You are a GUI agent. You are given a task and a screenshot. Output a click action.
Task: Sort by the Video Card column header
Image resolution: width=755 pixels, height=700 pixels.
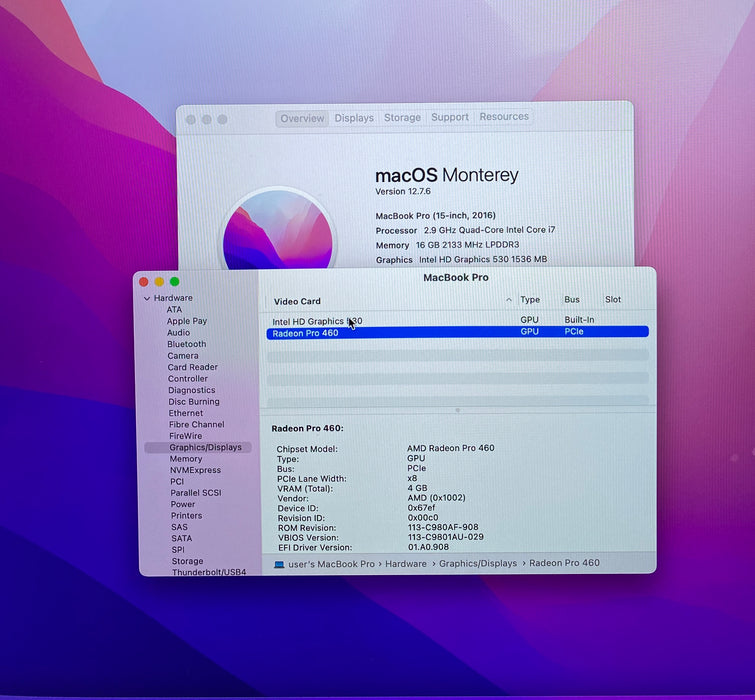click(x=297, y=301)
